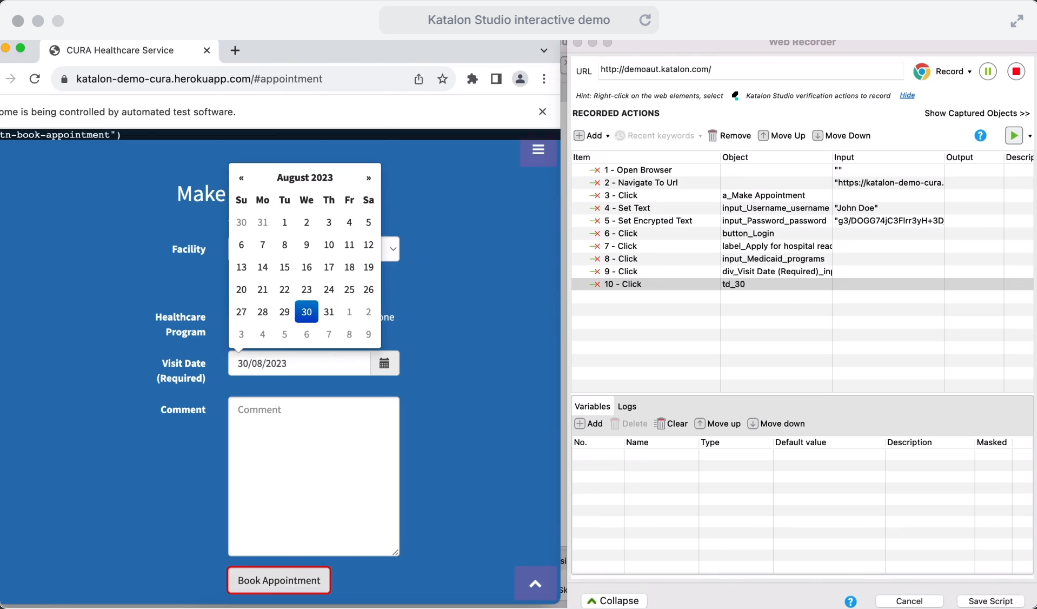Select the hamburger menu on the CURA page

pos(538,150)
